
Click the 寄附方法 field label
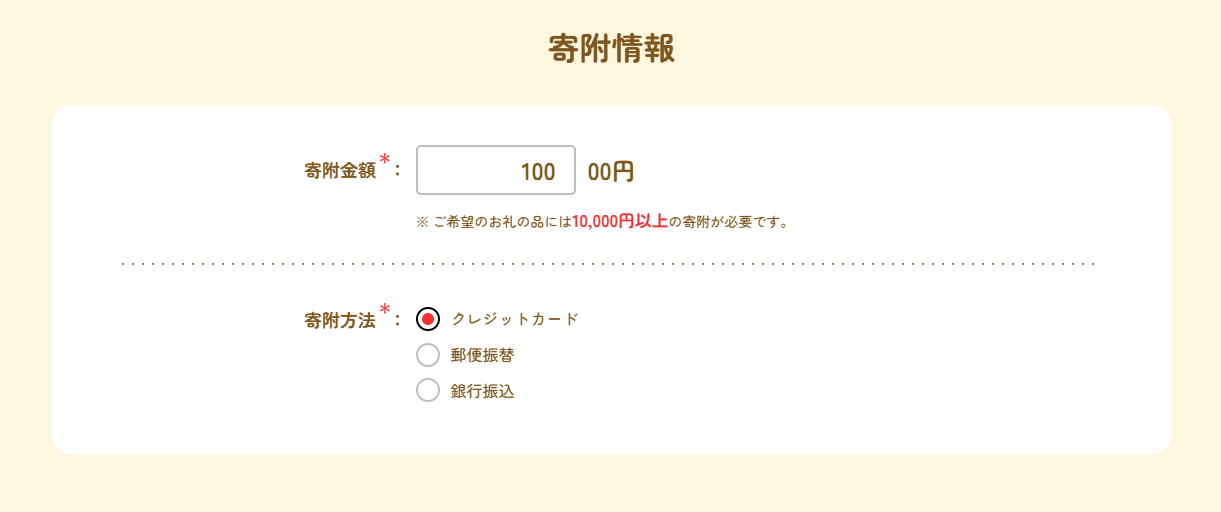[x=340, y=321]
